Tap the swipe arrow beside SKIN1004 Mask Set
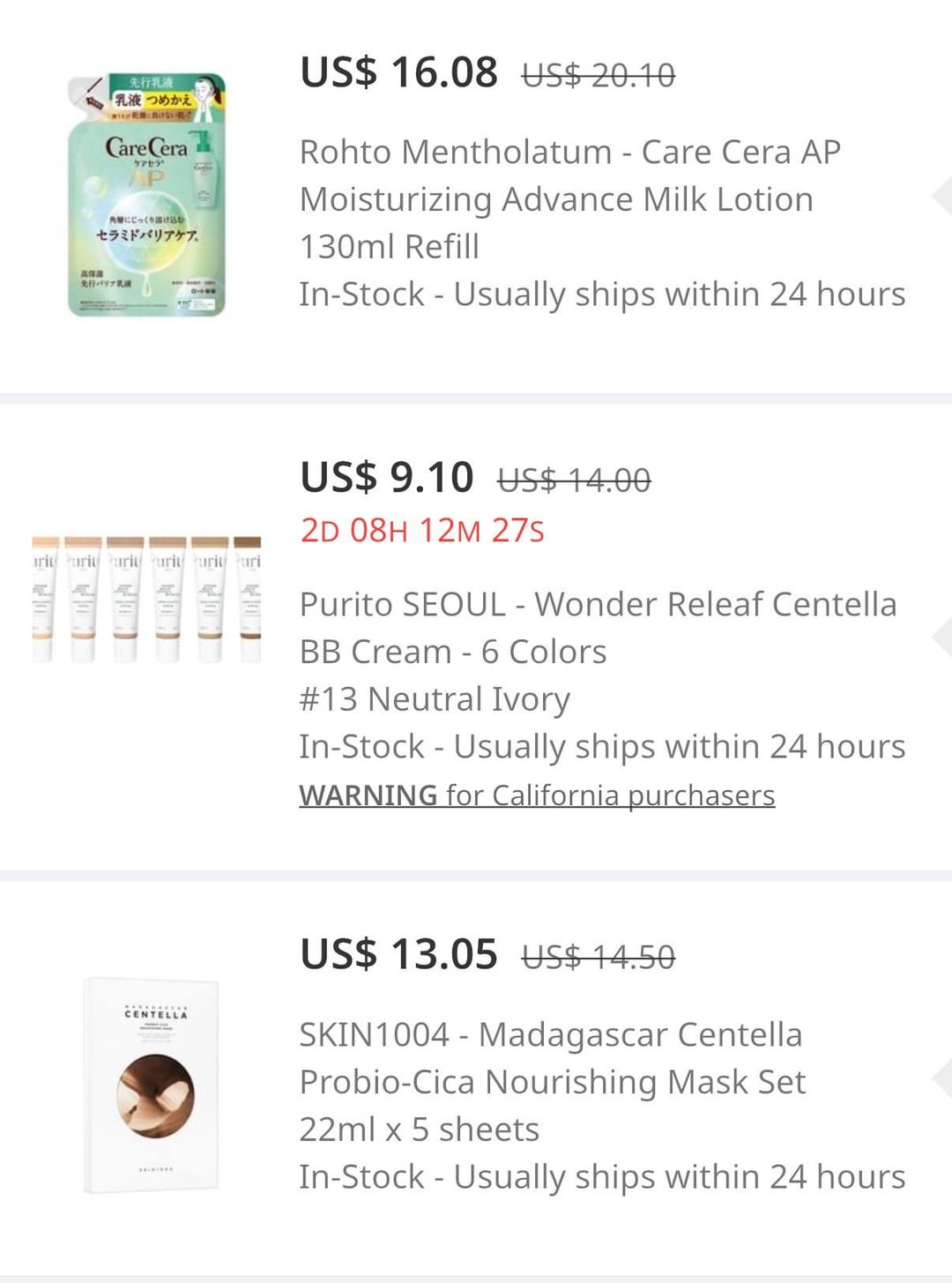952x1283 pixels. (x=941, y=1078)
